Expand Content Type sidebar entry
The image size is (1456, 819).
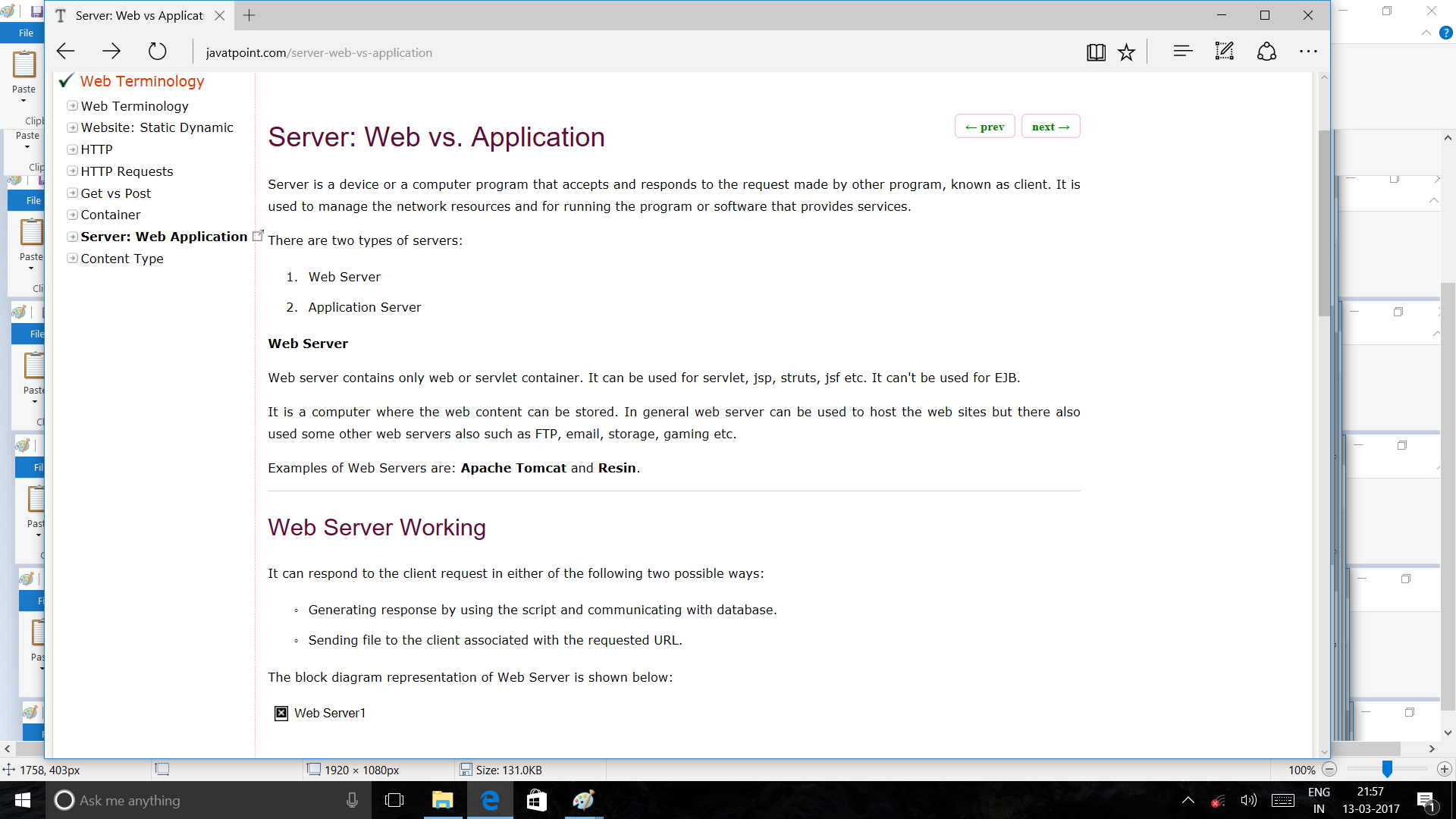(x=72, y=259)
